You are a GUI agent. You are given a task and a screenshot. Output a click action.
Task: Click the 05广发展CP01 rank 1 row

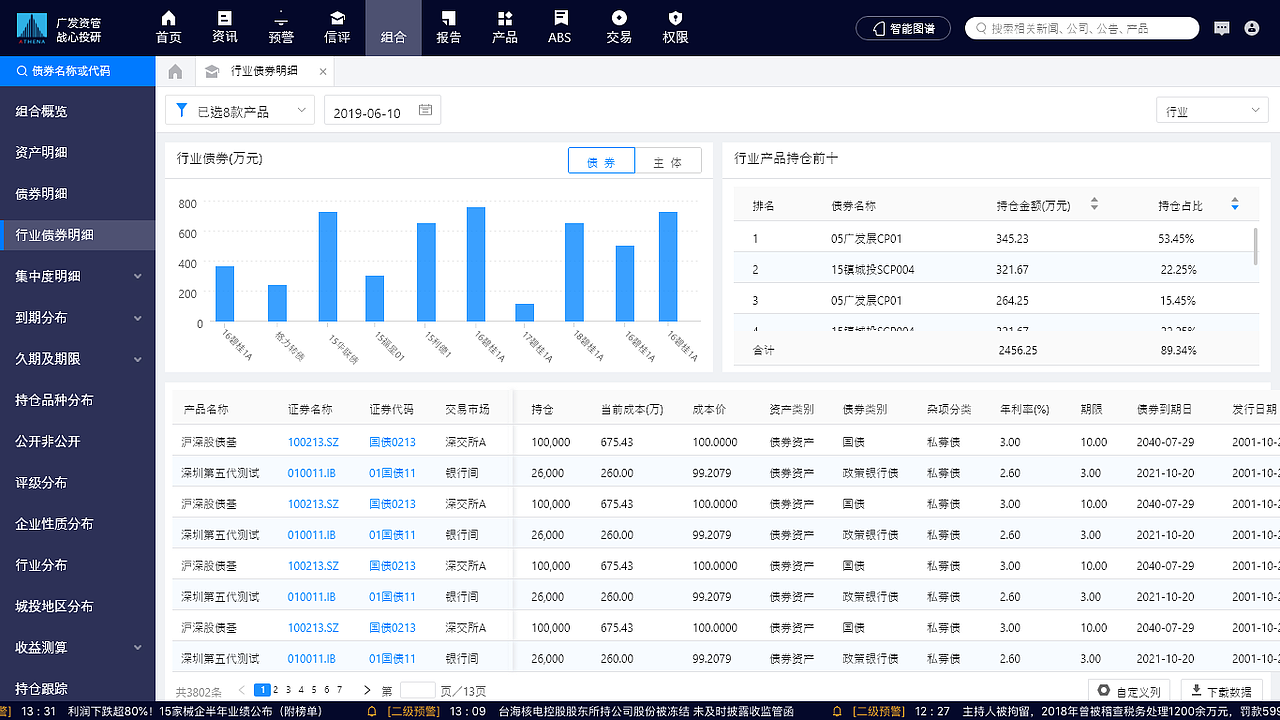point(995,239)
